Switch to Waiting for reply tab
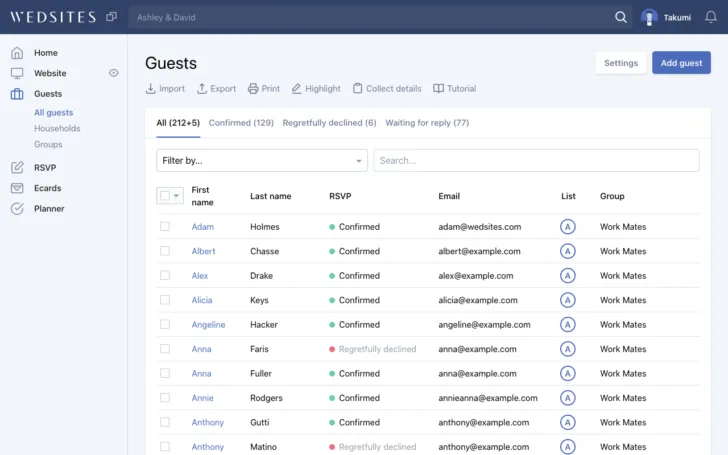The image size is (728, 455). pos(427,123)
